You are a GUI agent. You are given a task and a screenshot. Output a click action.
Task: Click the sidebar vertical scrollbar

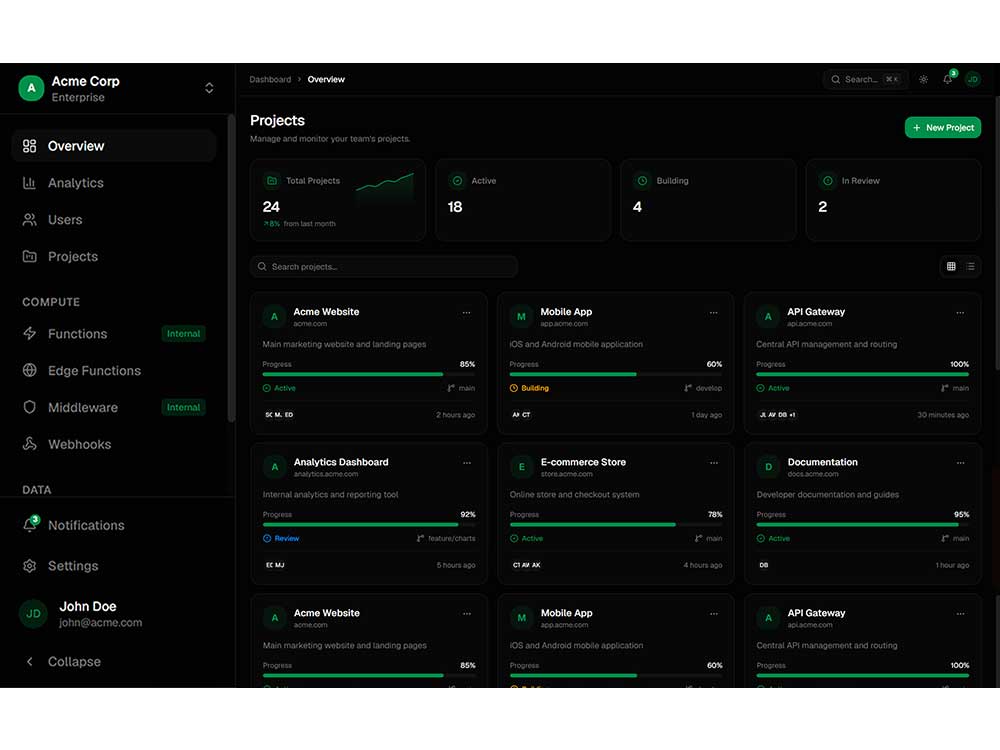coord(231,268)
